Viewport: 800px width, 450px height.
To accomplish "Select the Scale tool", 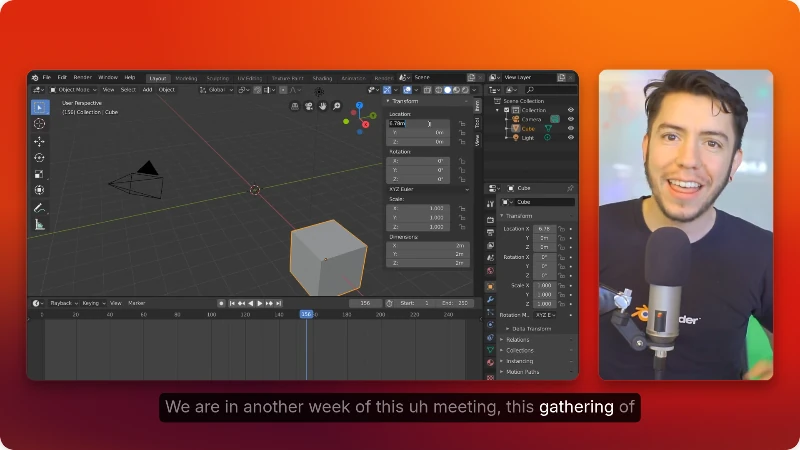I will 39,174.
